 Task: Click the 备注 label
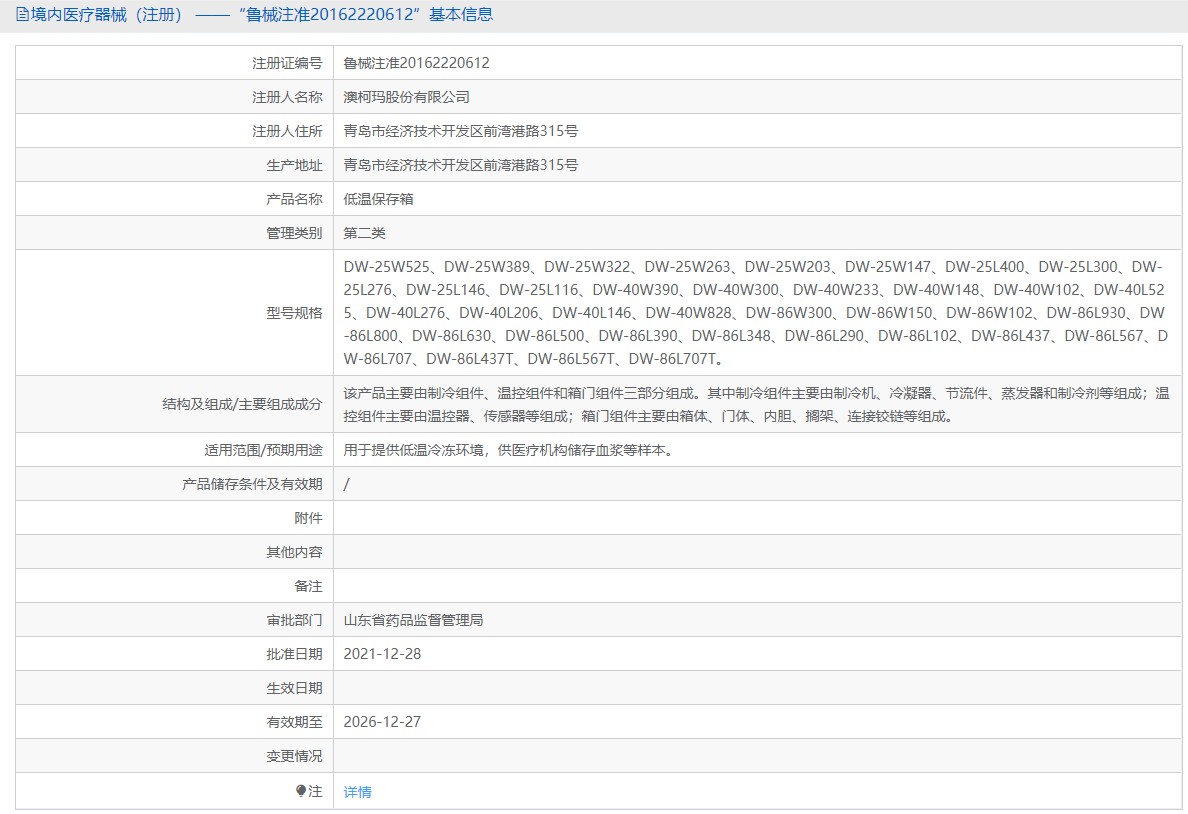pyautogui.click(x=308, y=587)
